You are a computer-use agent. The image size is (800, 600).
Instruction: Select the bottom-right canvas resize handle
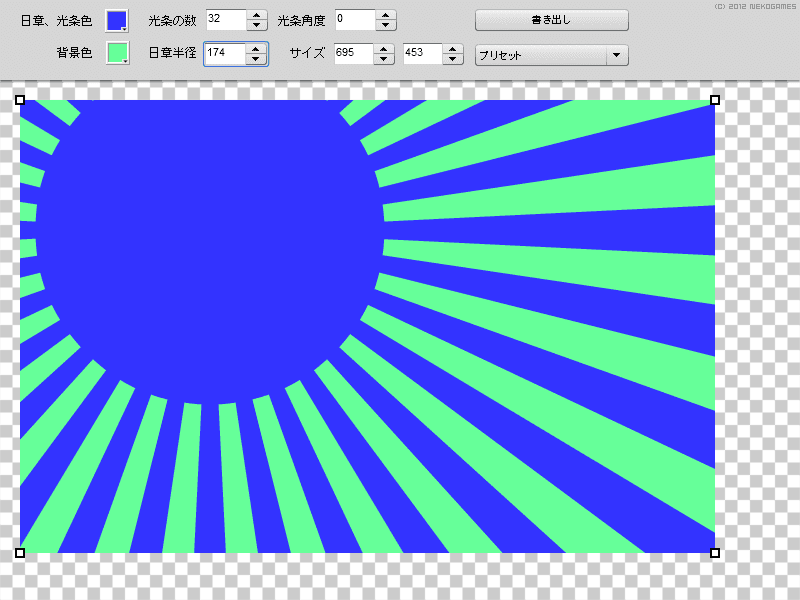tap(715, 553)
